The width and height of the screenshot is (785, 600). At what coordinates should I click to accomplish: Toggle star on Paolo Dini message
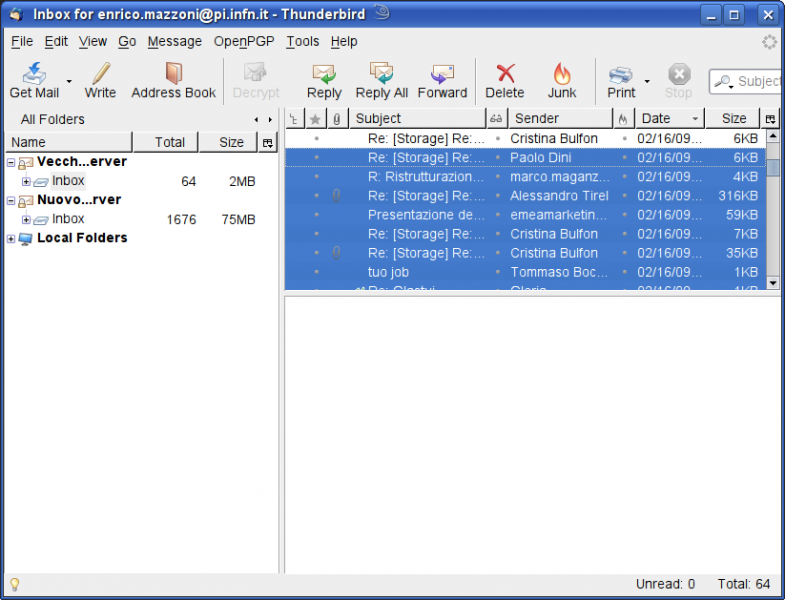pos(316,157)
